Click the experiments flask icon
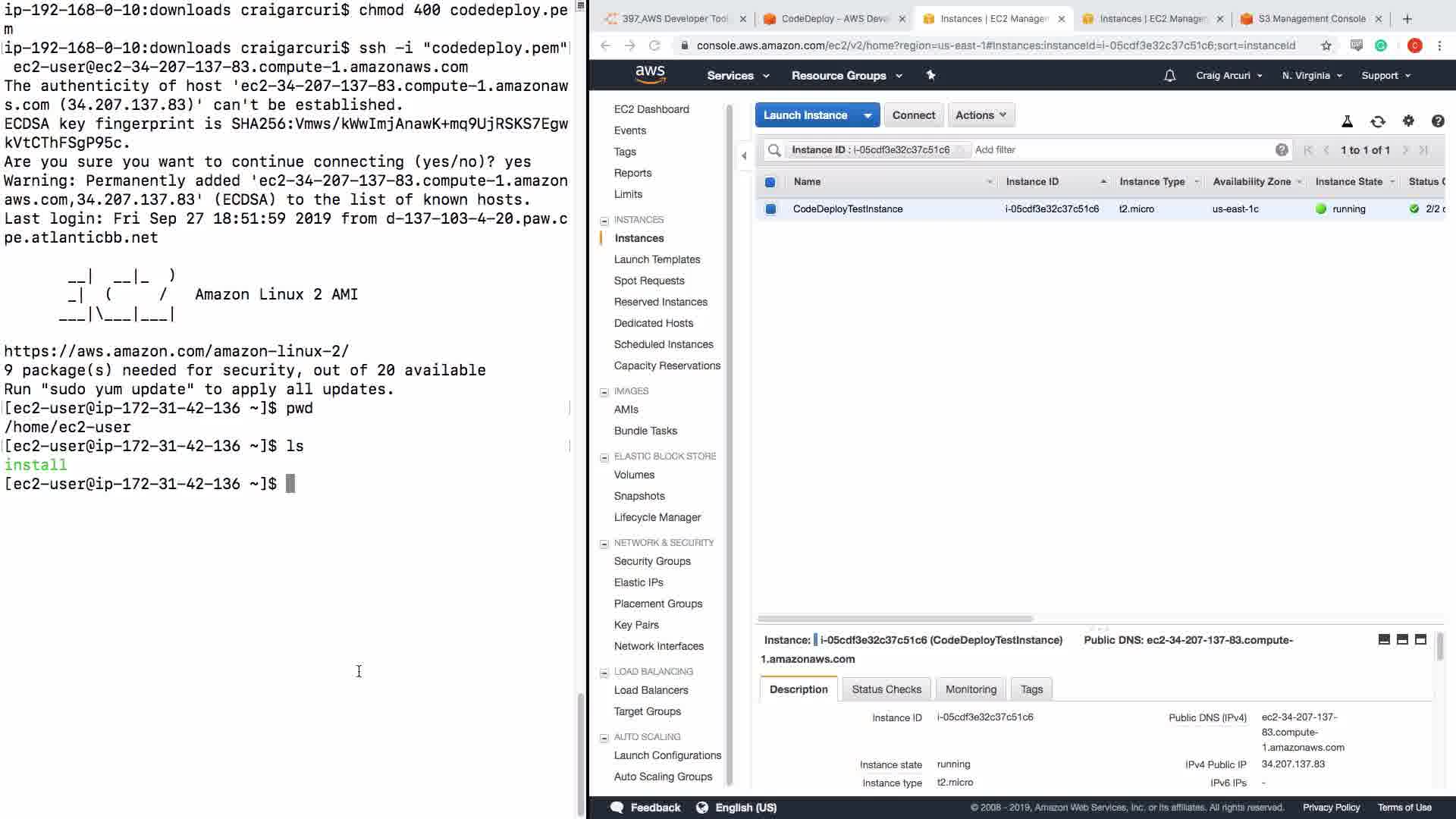The image size is (1456, 819). 1348,121
